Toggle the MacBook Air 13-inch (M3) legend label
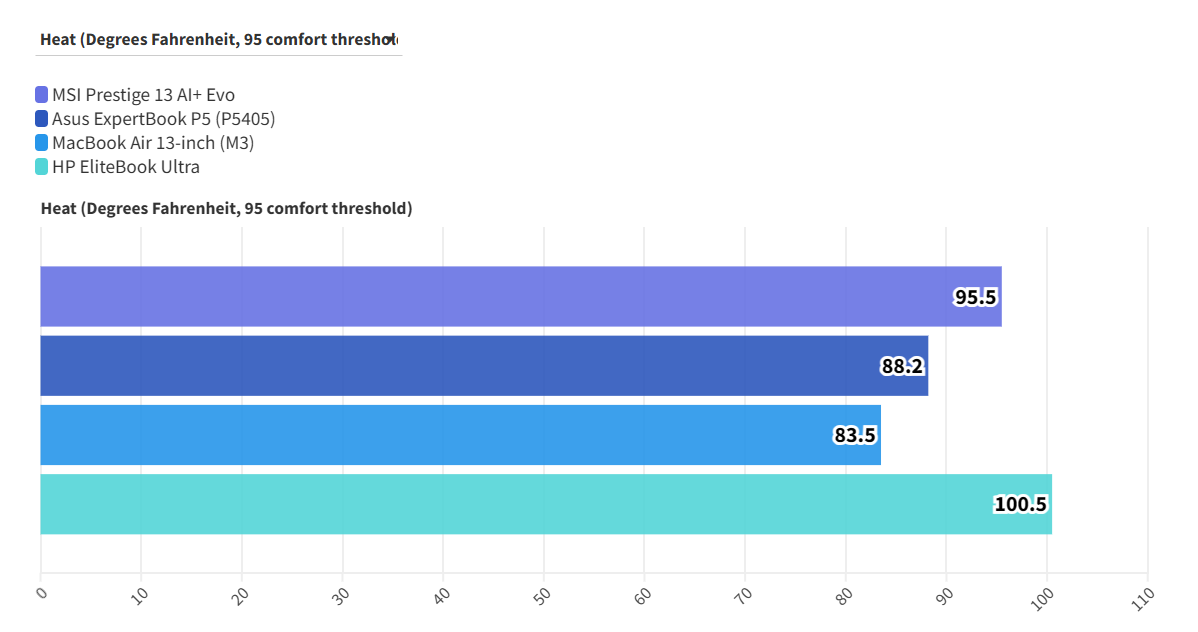Image resolution: width=1198 pixels, height=632 pixels. (x=153, y=143)
